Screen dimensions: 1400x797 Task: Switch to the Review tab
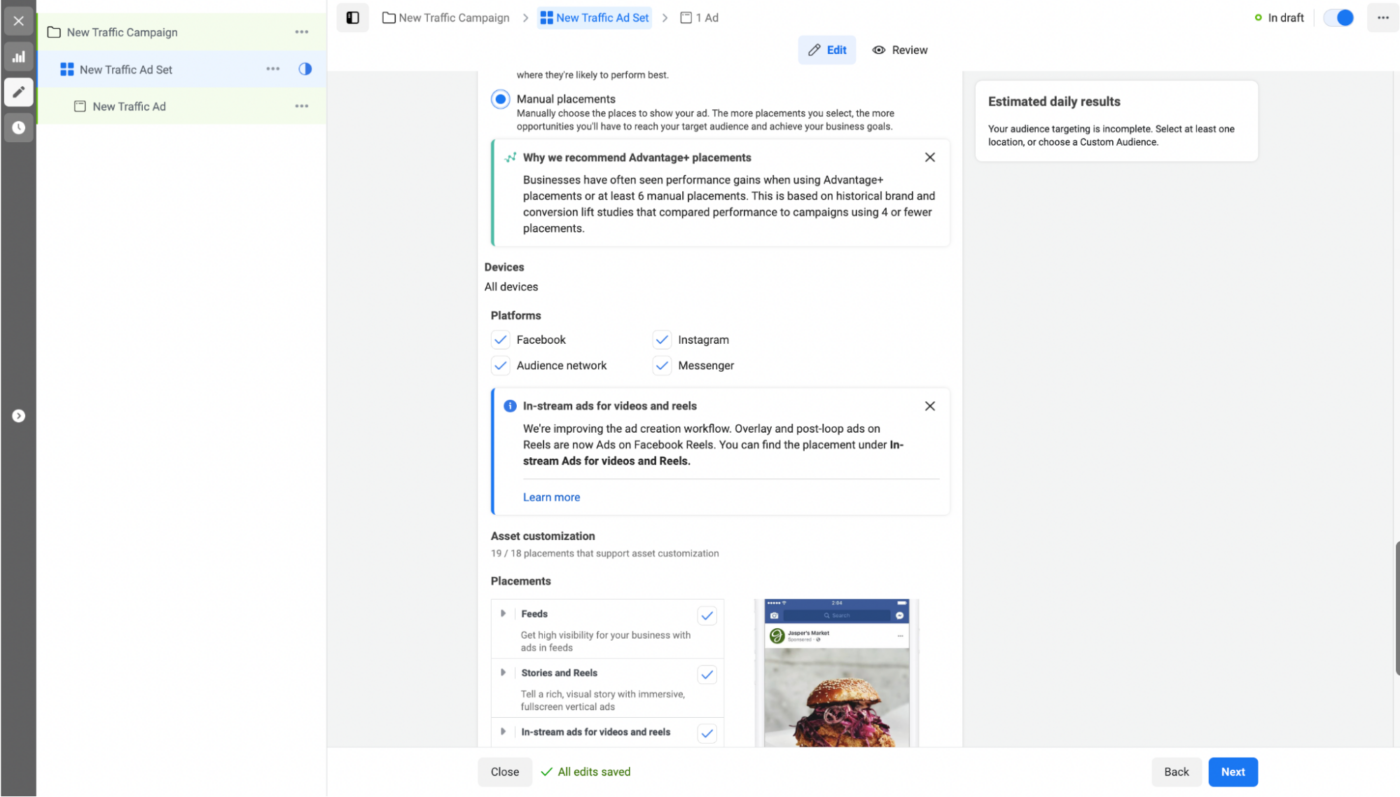(x=899, y=49)
